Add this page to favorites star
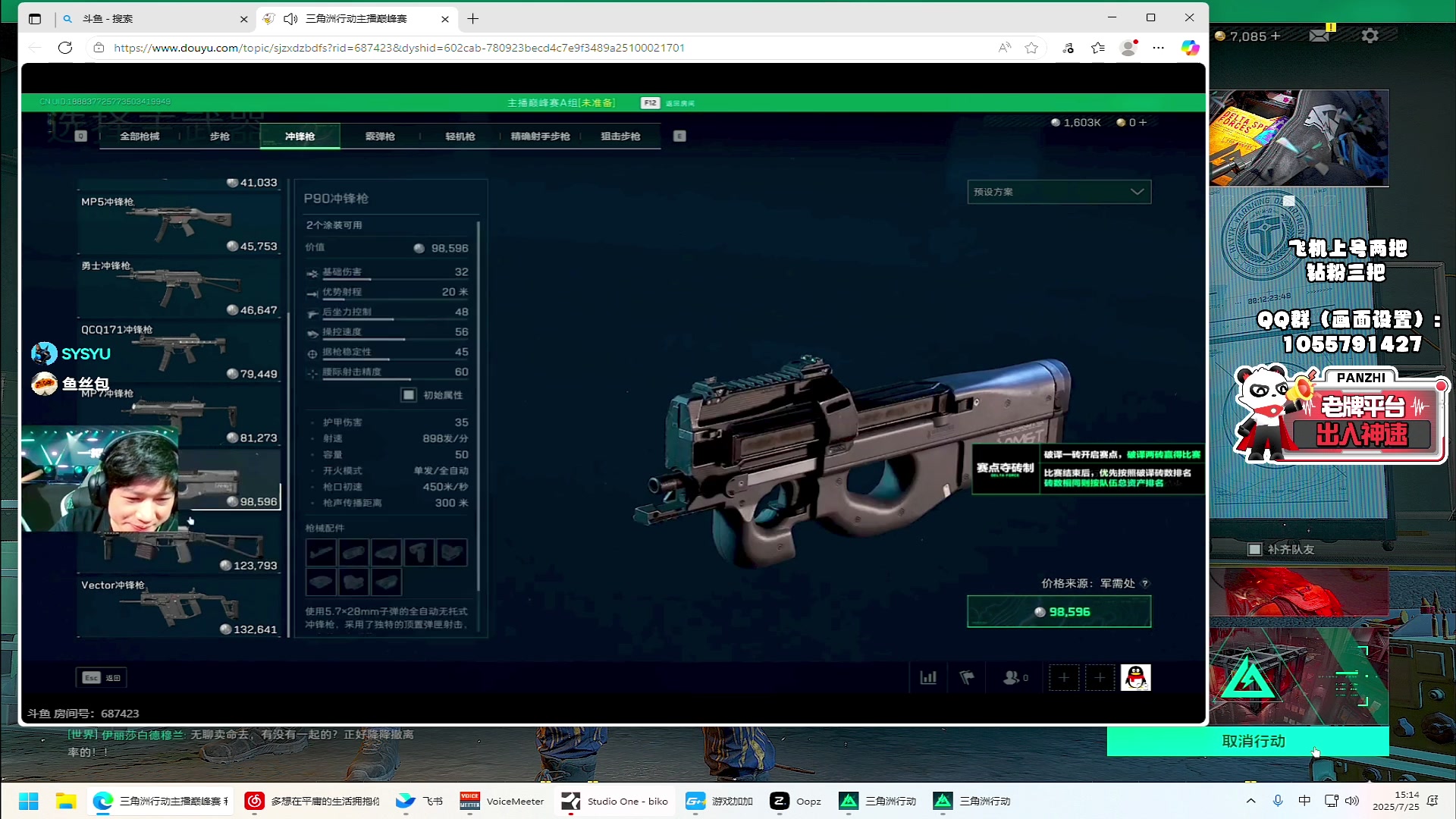The image size is (1456, 819). 1031,48
